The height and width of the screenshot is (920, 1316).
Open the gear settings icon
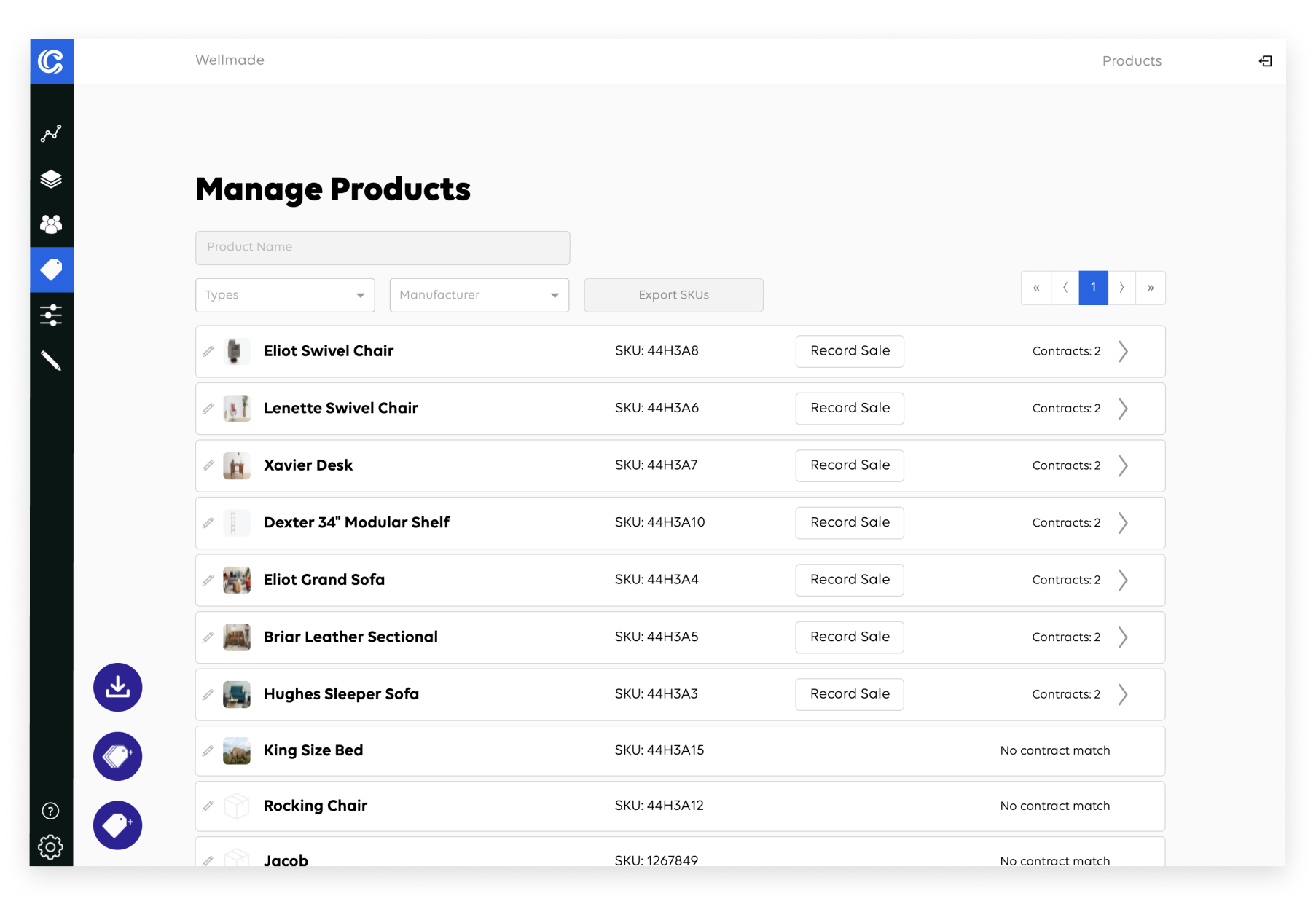tap(50, 847)
